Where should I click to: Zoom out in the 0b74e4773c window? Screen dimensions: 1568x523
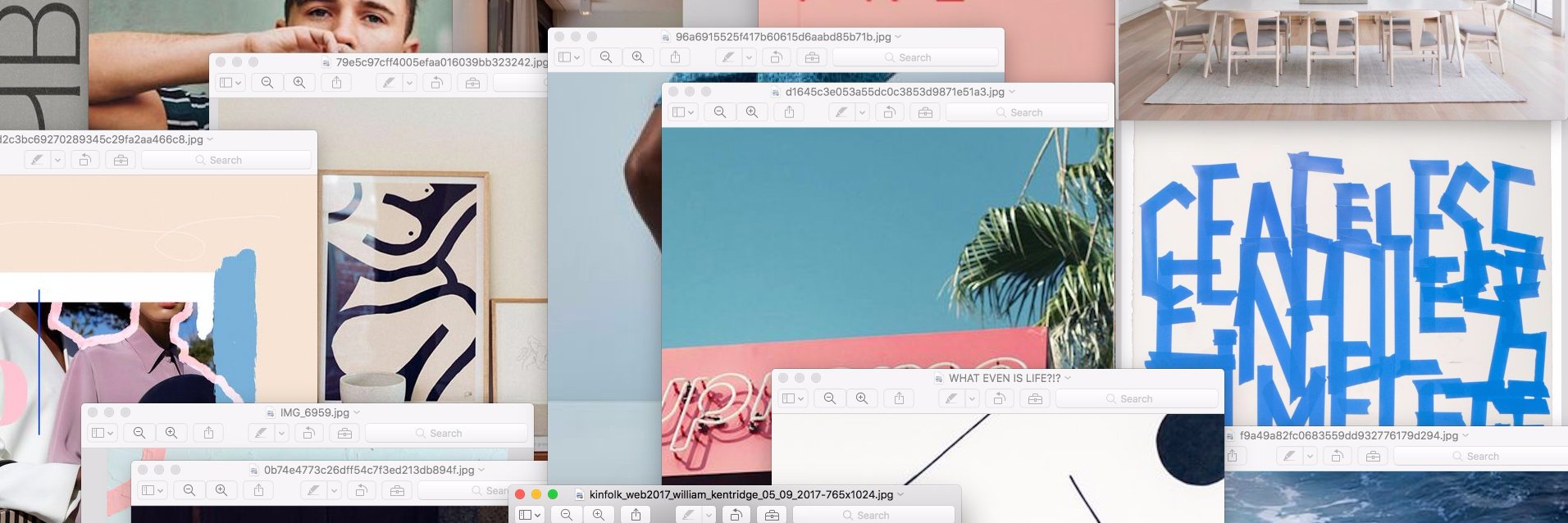coord(189,490)
